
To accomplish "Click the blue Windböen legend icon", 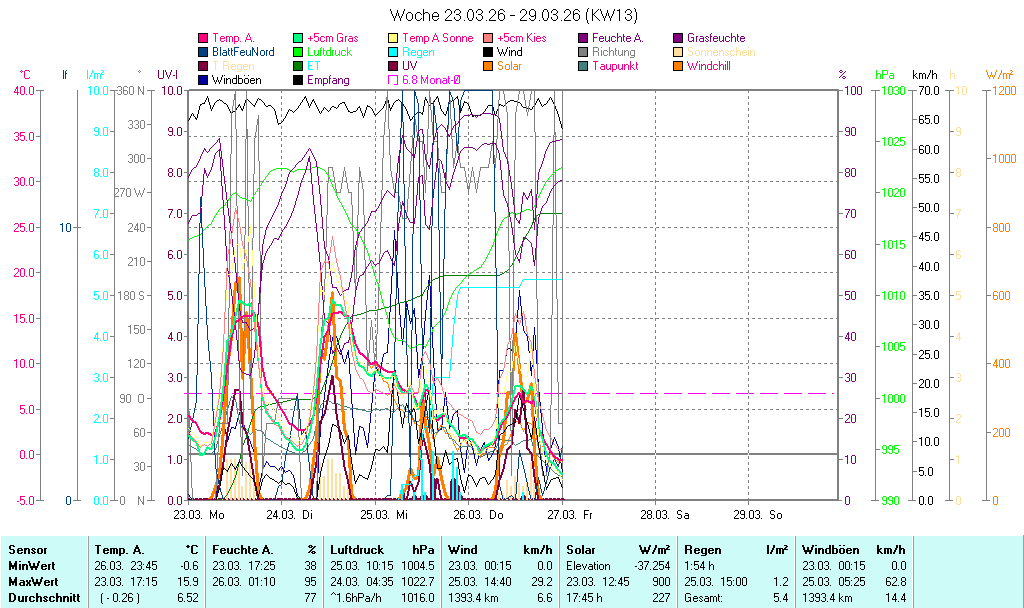I will click(x=204, y=80).
